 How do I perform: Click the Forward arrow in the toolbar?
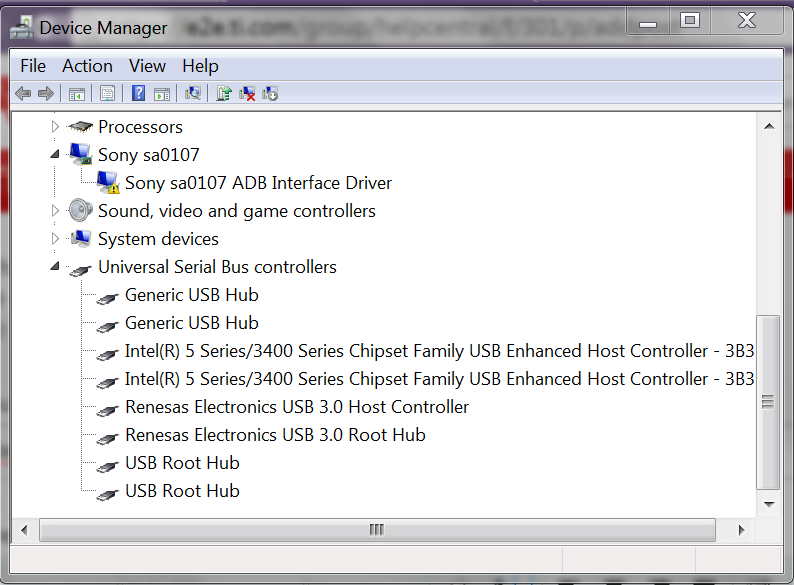pyautogui.click(x=46, y=93)
